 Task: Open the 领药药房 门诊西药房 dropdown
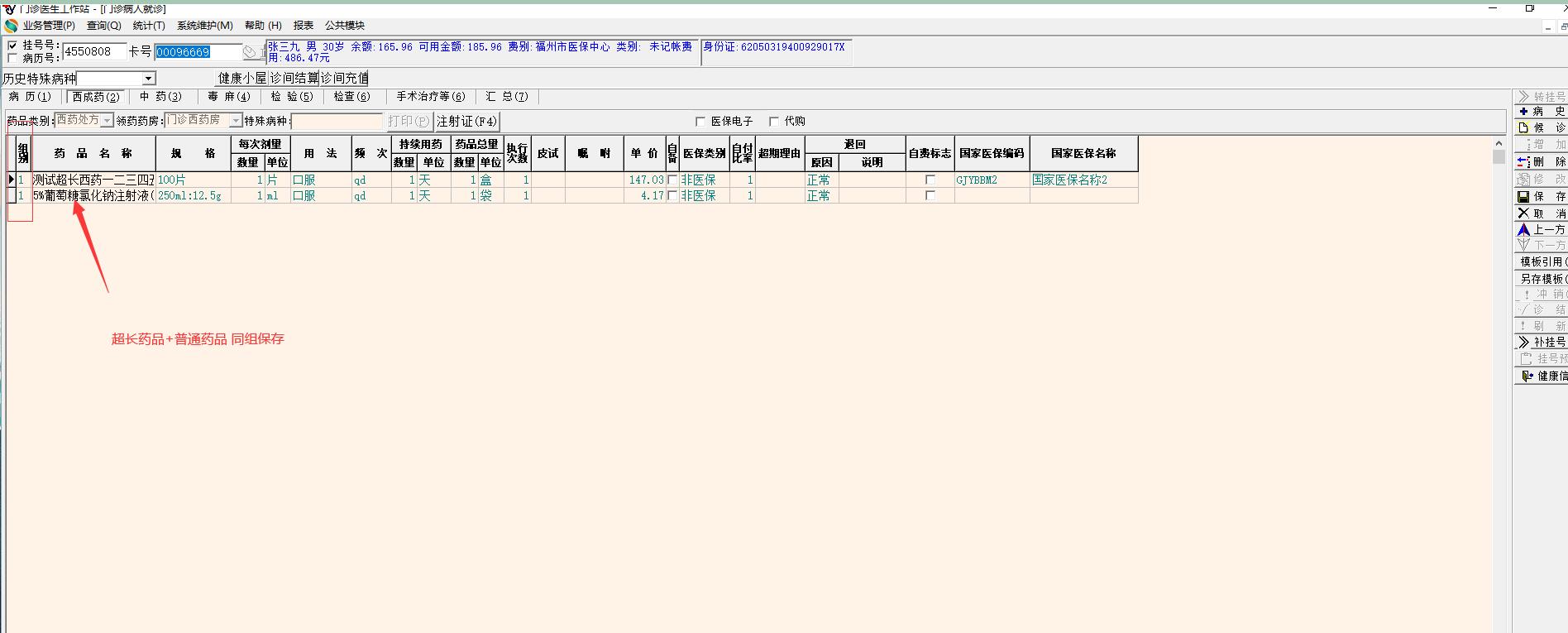tap(236, 121)
